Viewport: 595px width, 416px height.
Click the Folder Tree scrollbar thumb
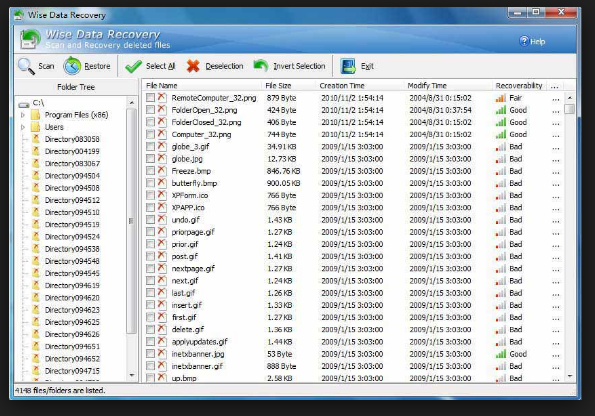point(131,221)
